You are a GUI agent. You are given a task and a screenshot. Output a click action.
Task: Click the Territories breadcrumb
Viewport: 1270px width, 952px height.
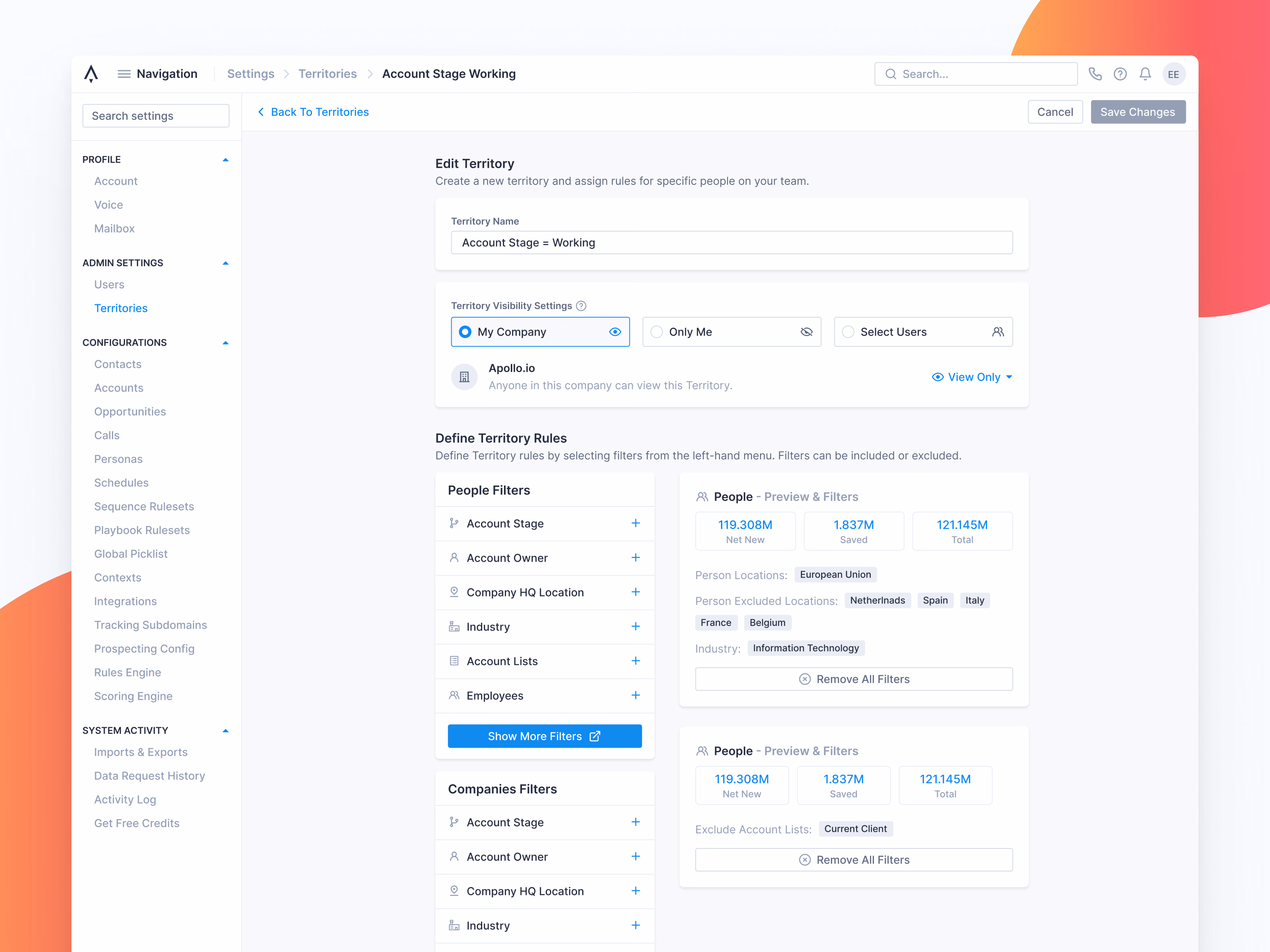pos(327,74)
